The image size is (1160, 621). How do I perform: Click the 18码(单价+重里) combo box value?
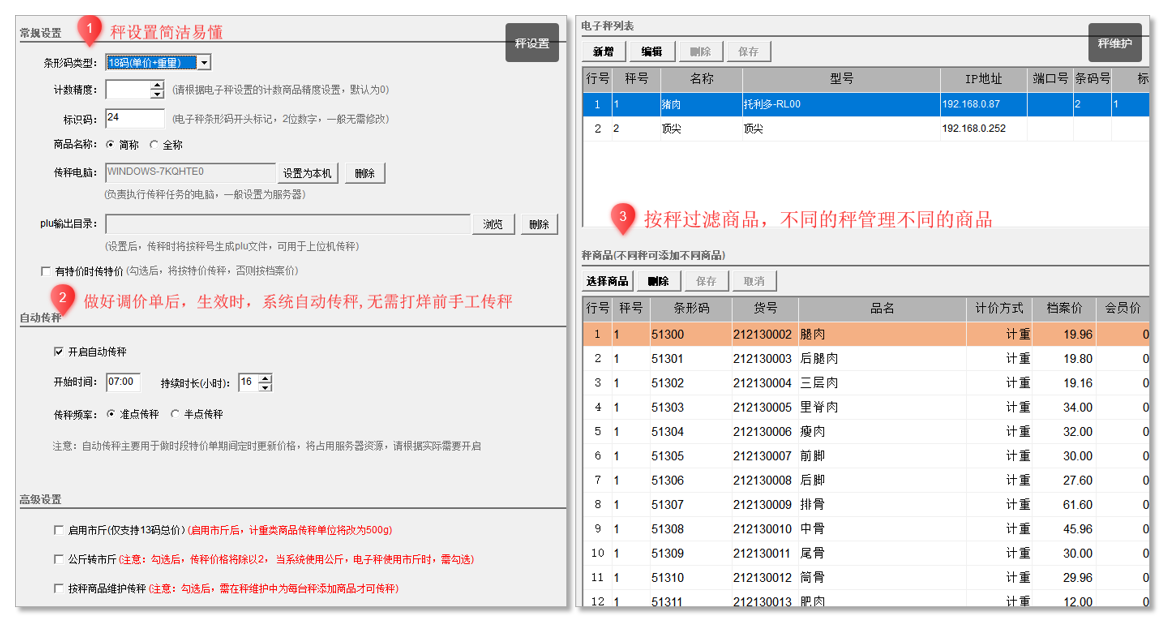click(152, 63)
